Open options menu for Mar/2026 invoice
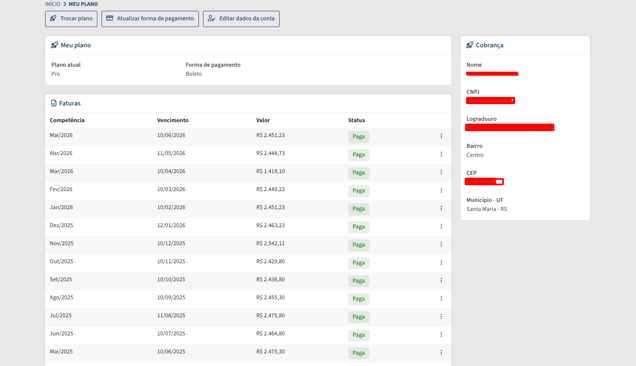This screenshot has width=636, height=366. [441, 172]
